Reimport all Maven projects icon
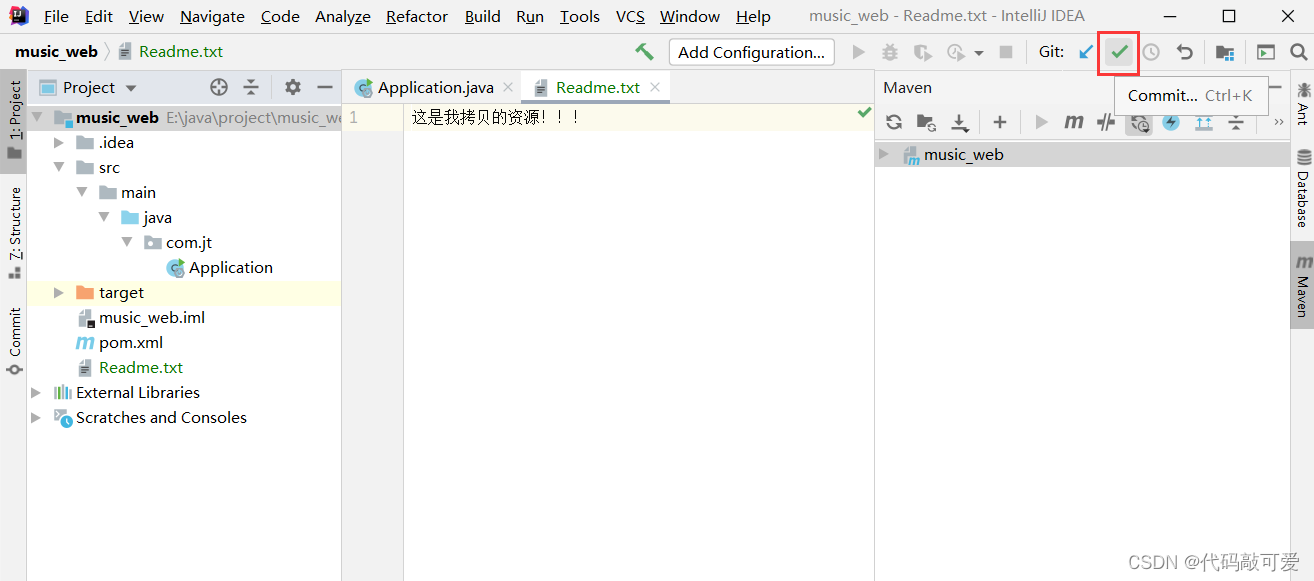Viewport: 1314px width, 581px height. 894,122
